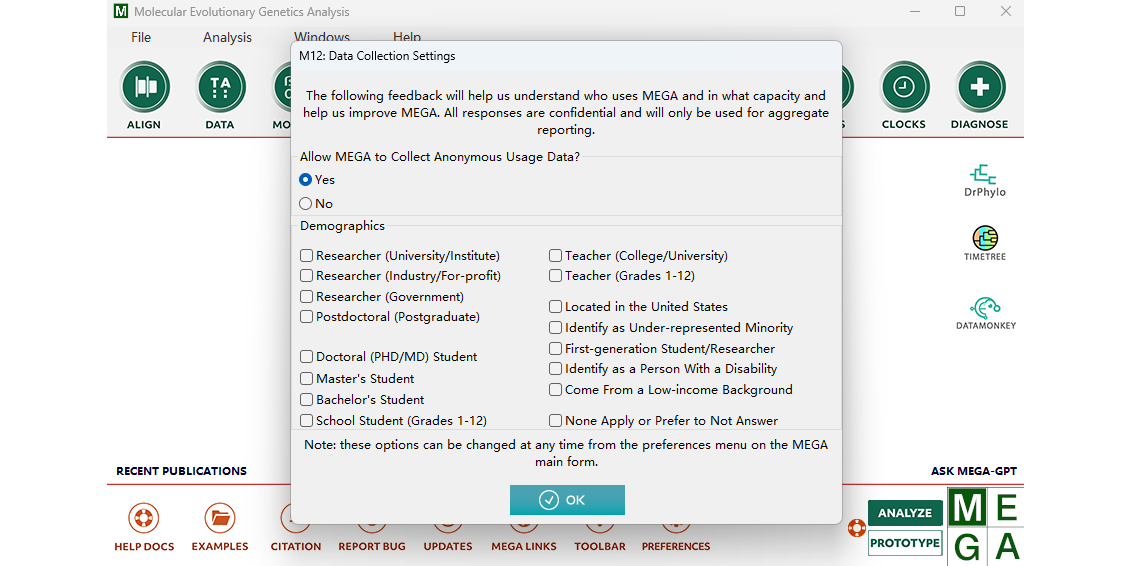Open the EXAMPLES folder icon
The image size is (1132, 566).
tap(220, 519)
